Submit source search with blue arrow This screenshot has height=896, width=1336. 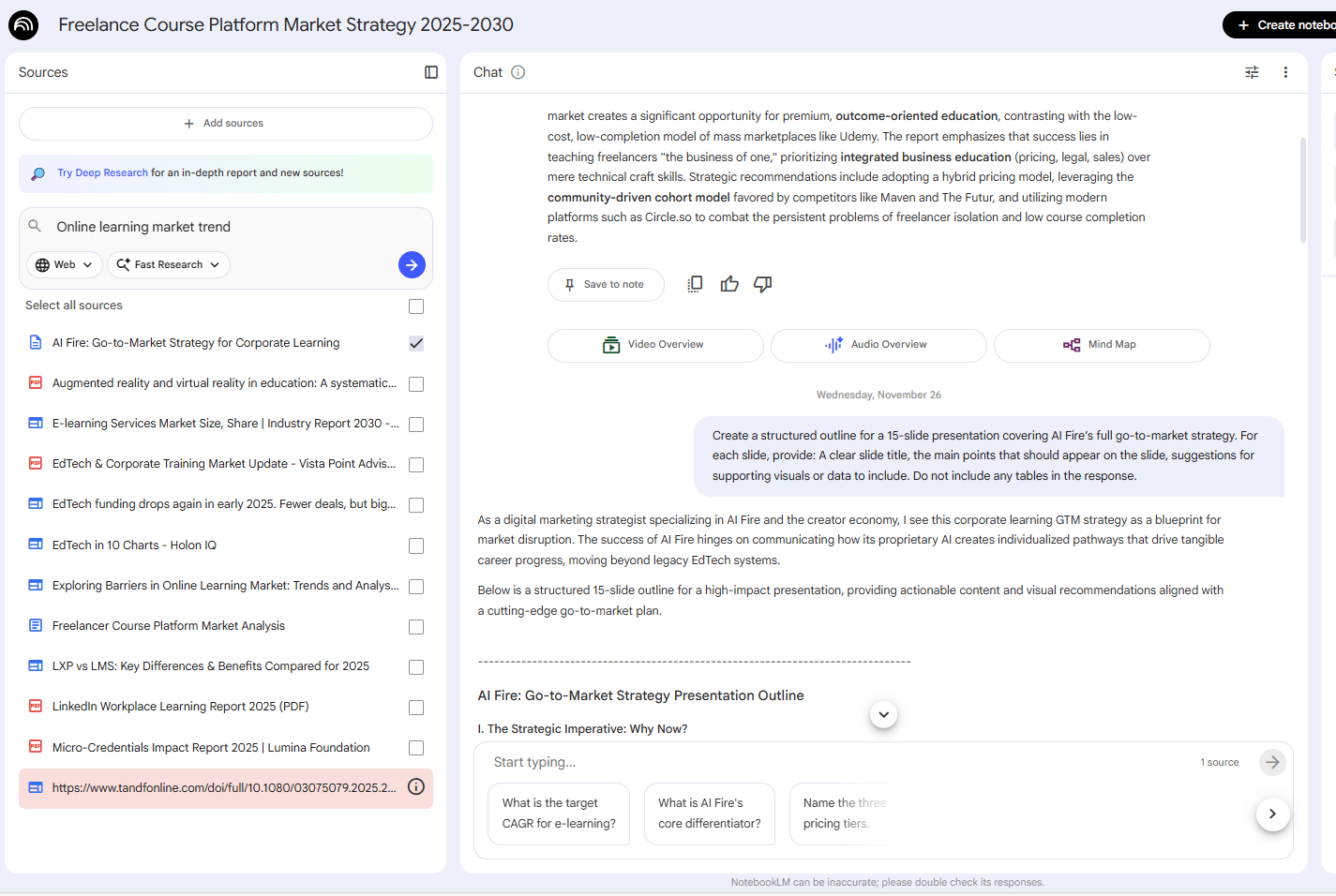click(412, 265)
